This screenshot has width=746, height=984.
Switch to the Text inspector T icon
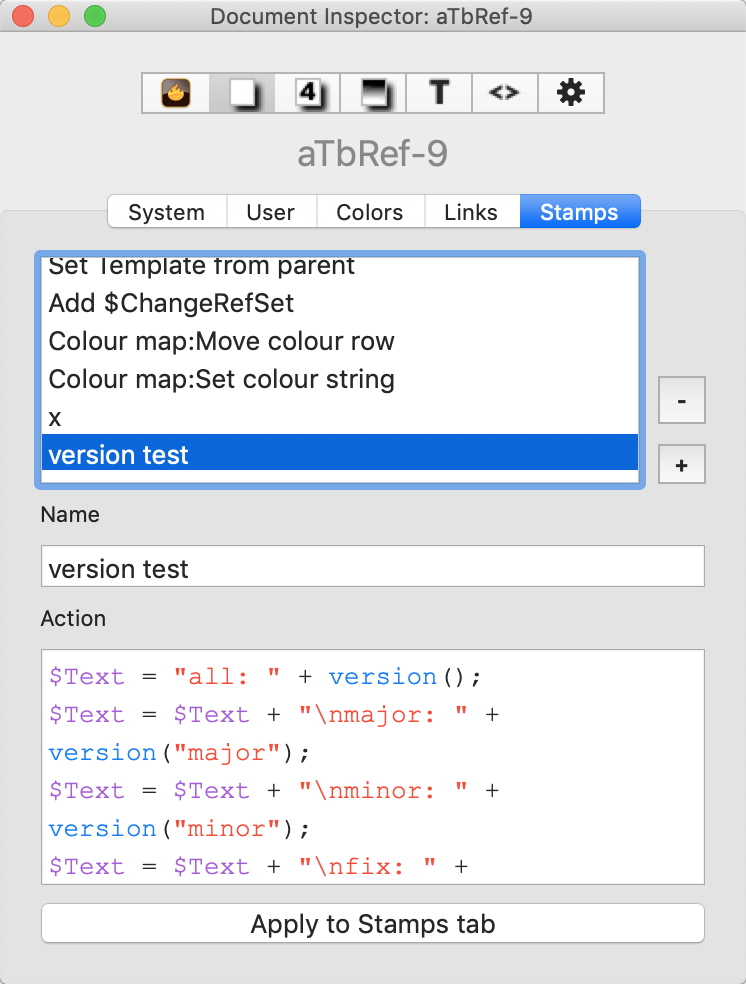point(439,94)
